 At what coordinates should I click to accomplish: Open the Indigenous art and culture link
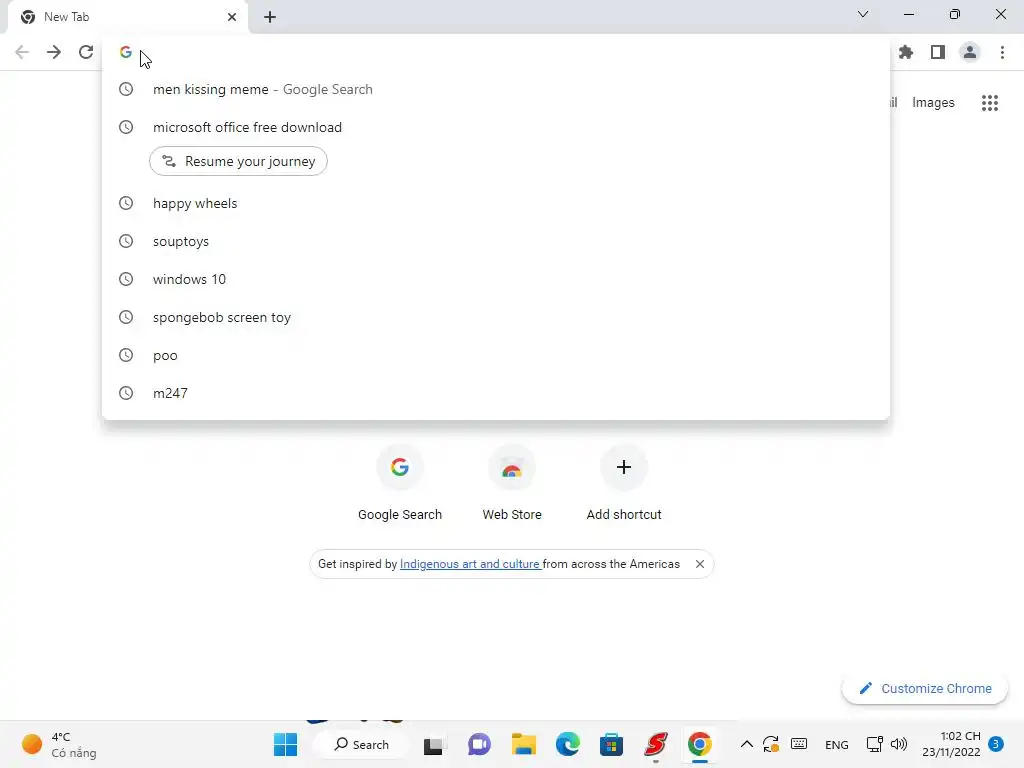470,564
